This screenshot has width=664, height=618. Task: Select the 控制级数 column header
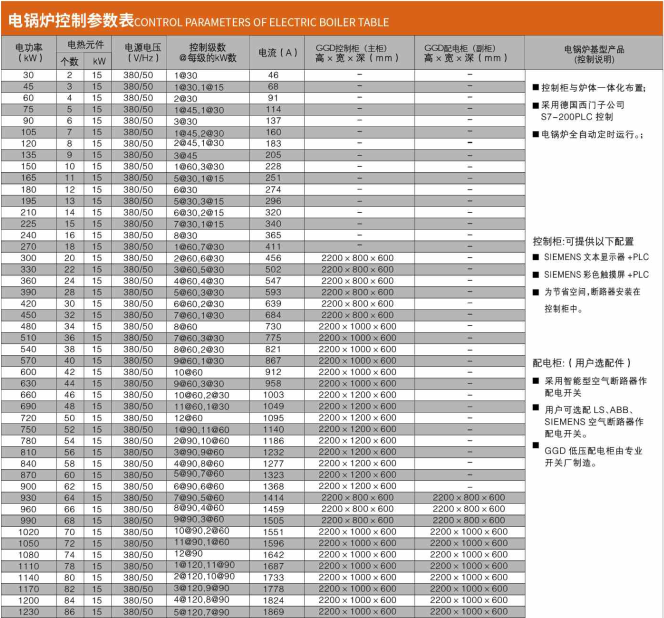coord(209,52)
